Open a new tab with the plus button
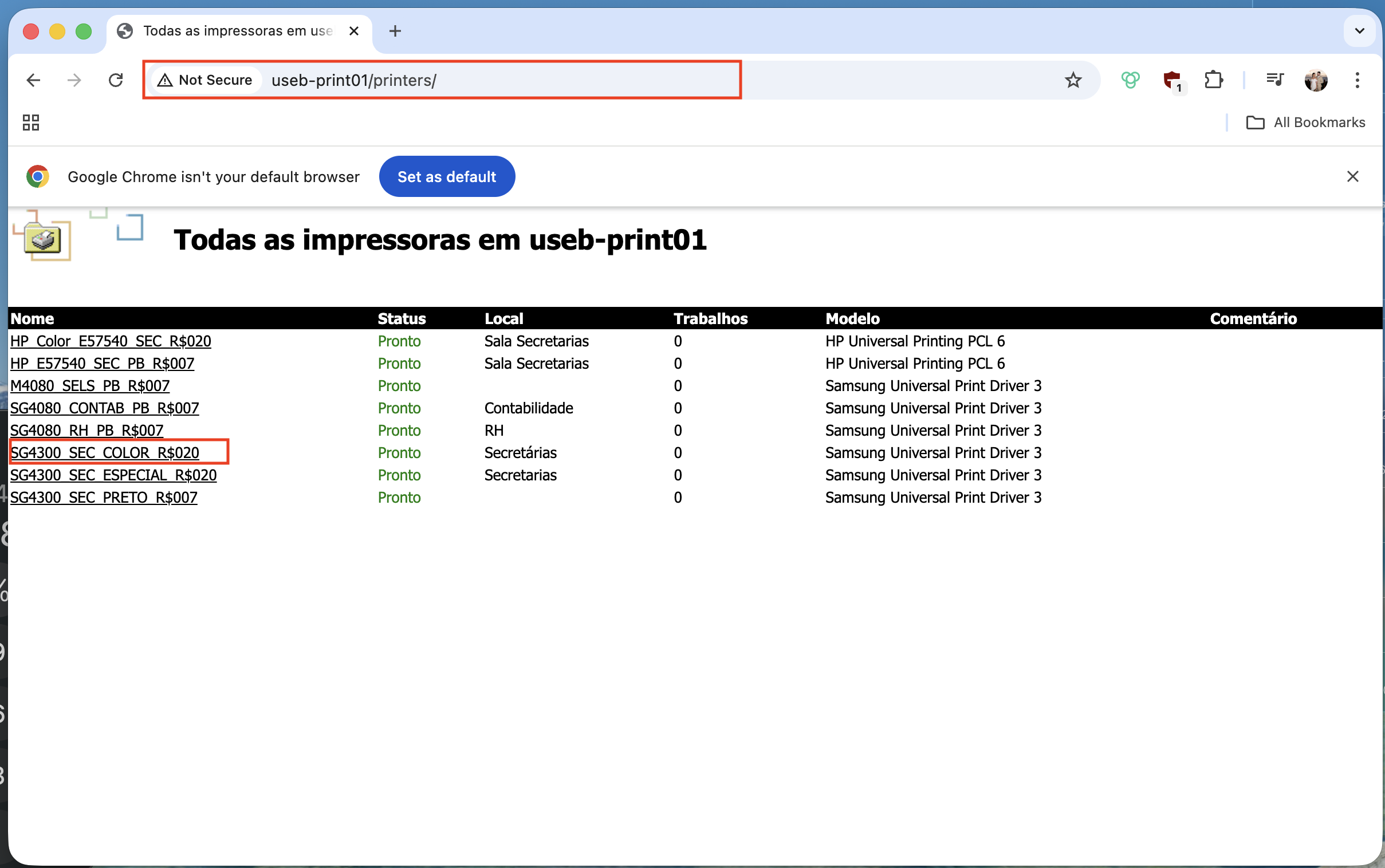 [395, 31]
